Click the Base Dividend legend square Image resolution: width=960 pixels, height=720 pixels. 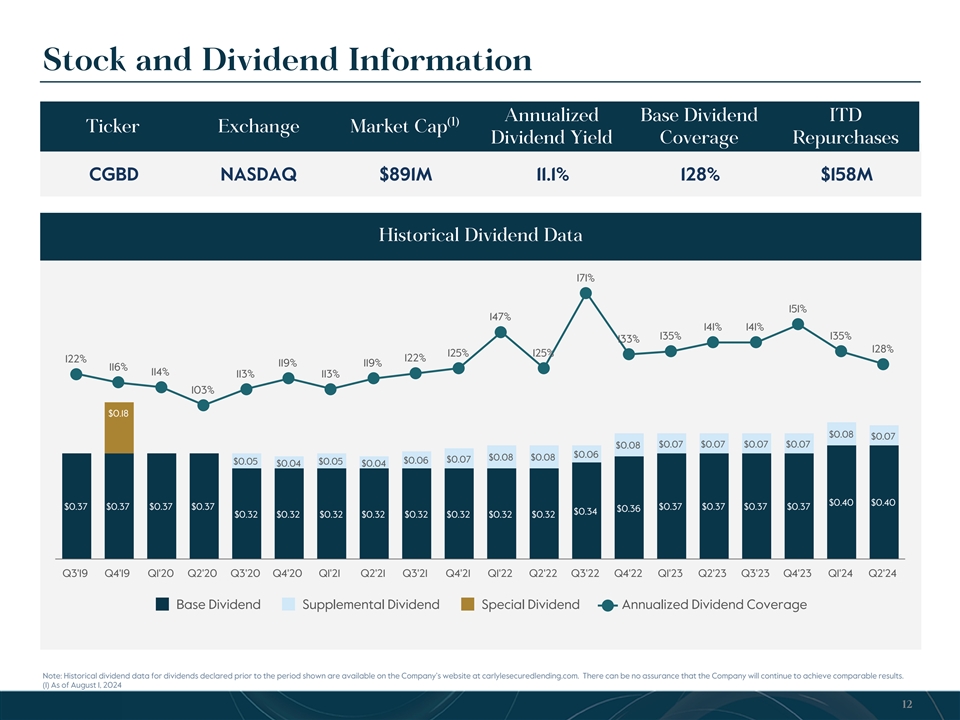(x=162, y=605)
